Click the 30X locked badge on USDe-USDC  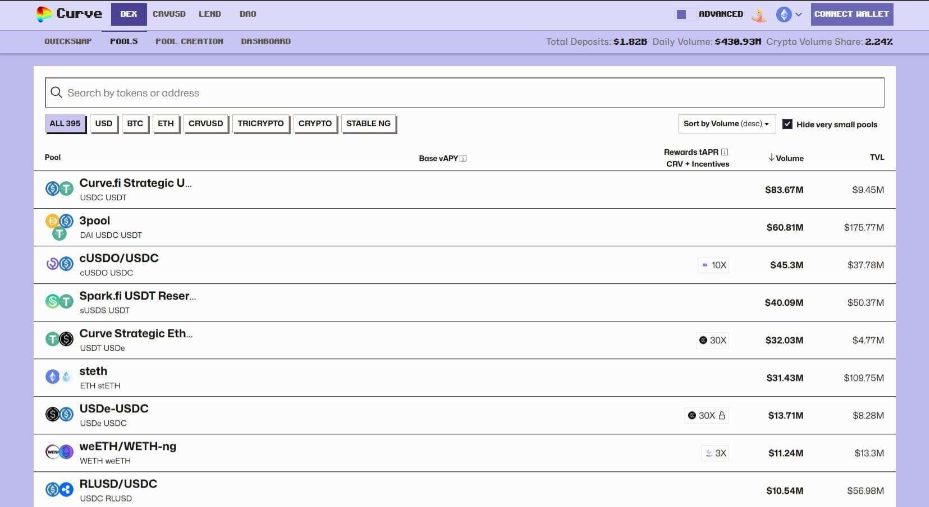[706, 415]
